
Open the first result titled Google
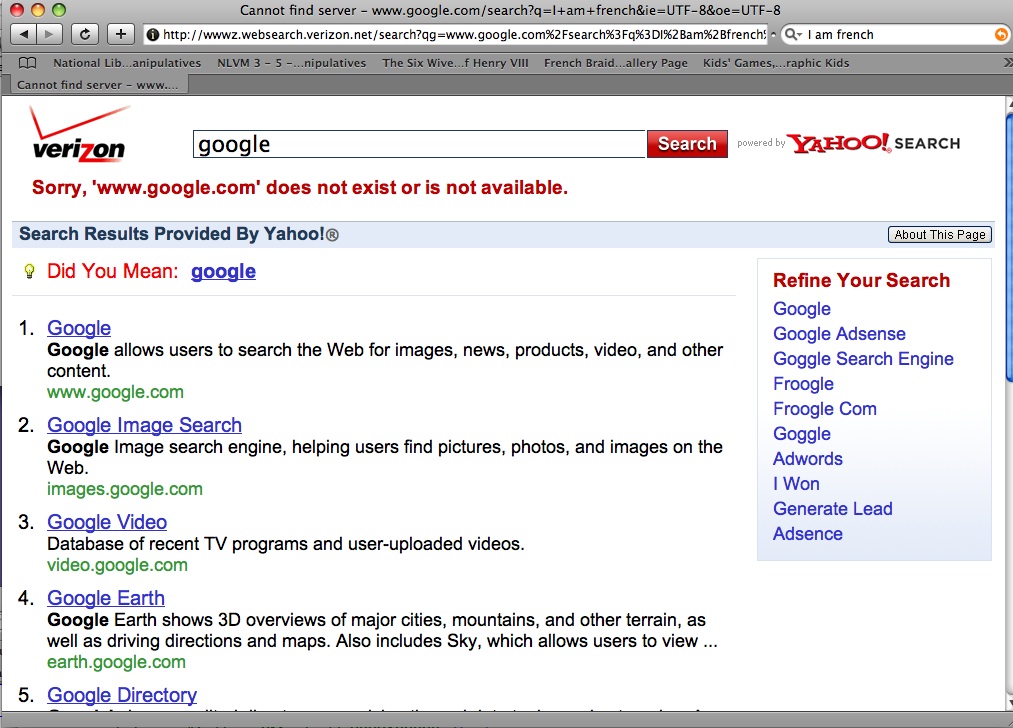[x=79, y=328]
